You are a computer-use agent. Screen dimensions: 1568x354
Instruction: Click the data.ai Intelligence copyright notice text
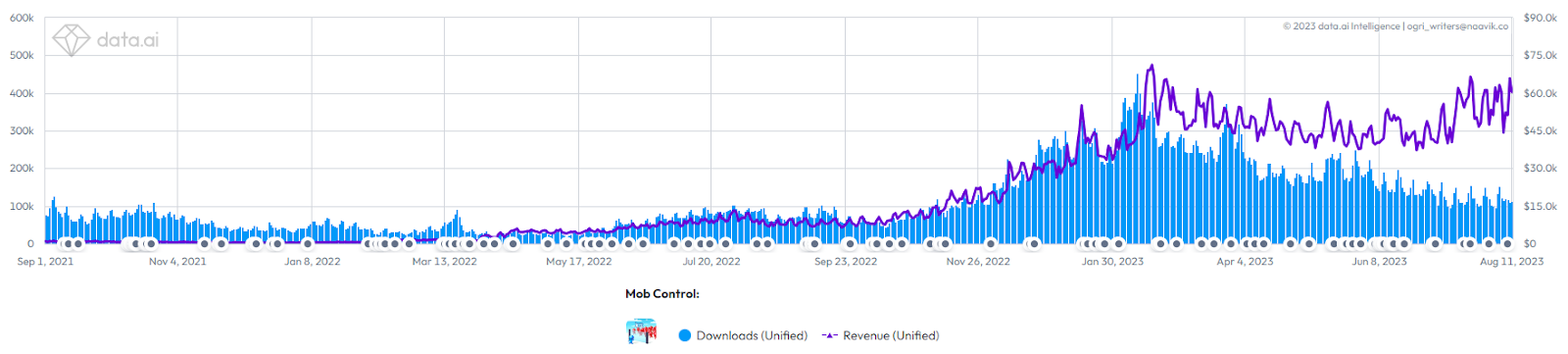point(1396,26)
